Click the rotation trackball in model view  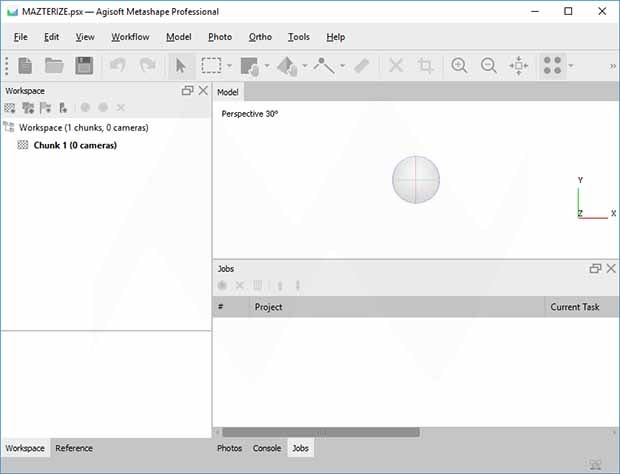(x=416, y=179)
